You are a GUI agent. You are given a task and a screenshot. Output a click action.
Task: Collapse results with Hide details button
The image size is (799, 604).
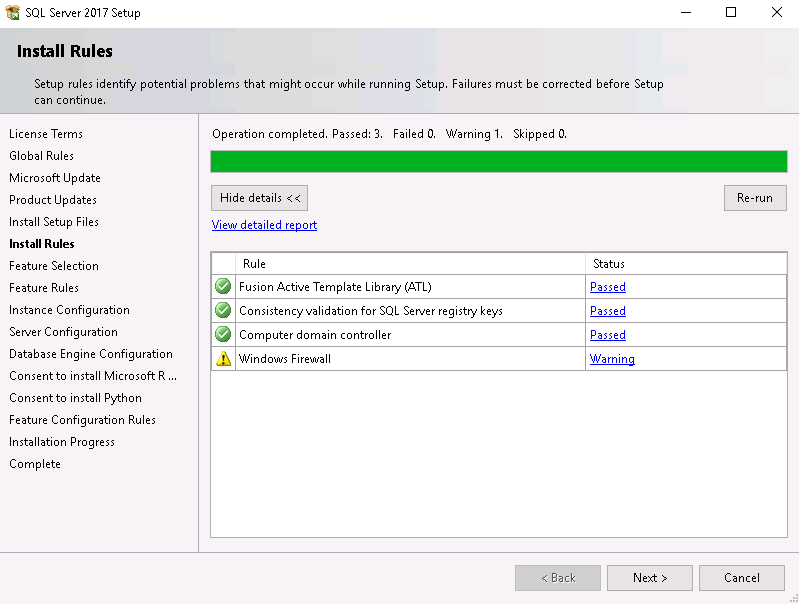point(259,198)
